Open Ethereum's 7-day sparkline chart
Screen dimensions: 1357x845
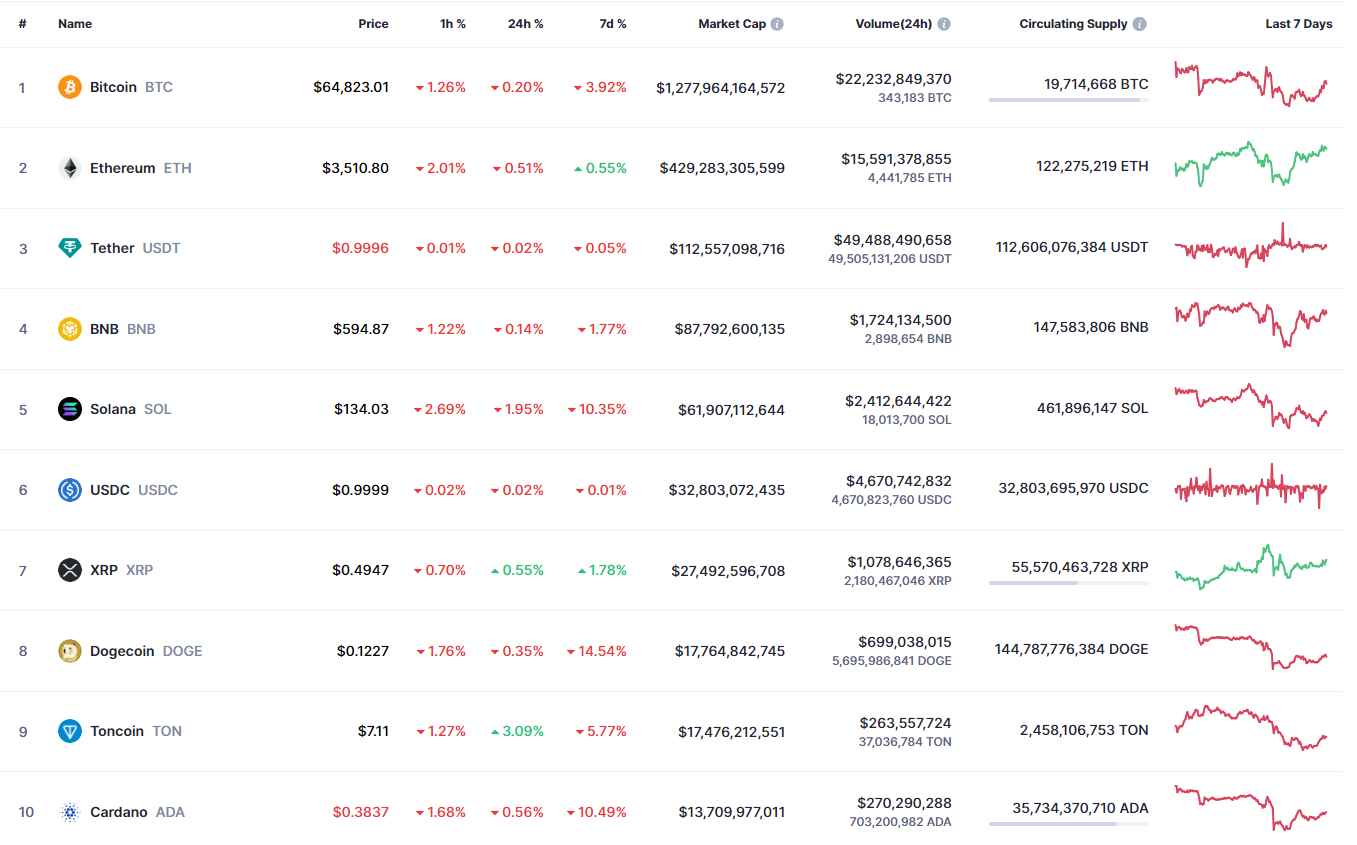point(1251,166)
